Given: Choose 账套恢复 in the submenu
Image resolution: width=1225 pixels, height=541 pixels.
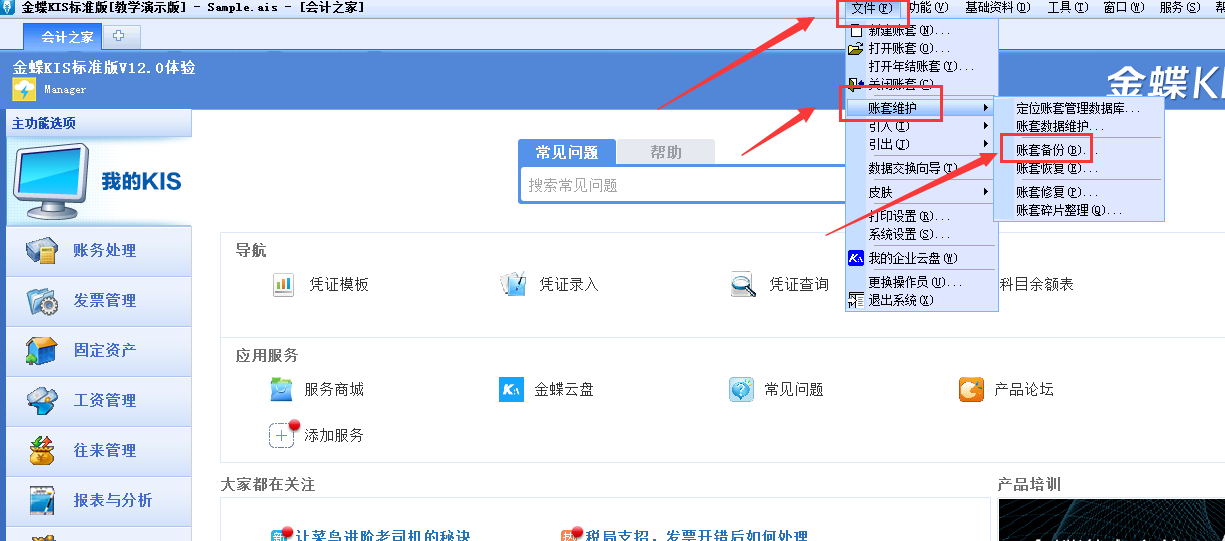Looking at the screenshot, I should [x=1079, y=168].
